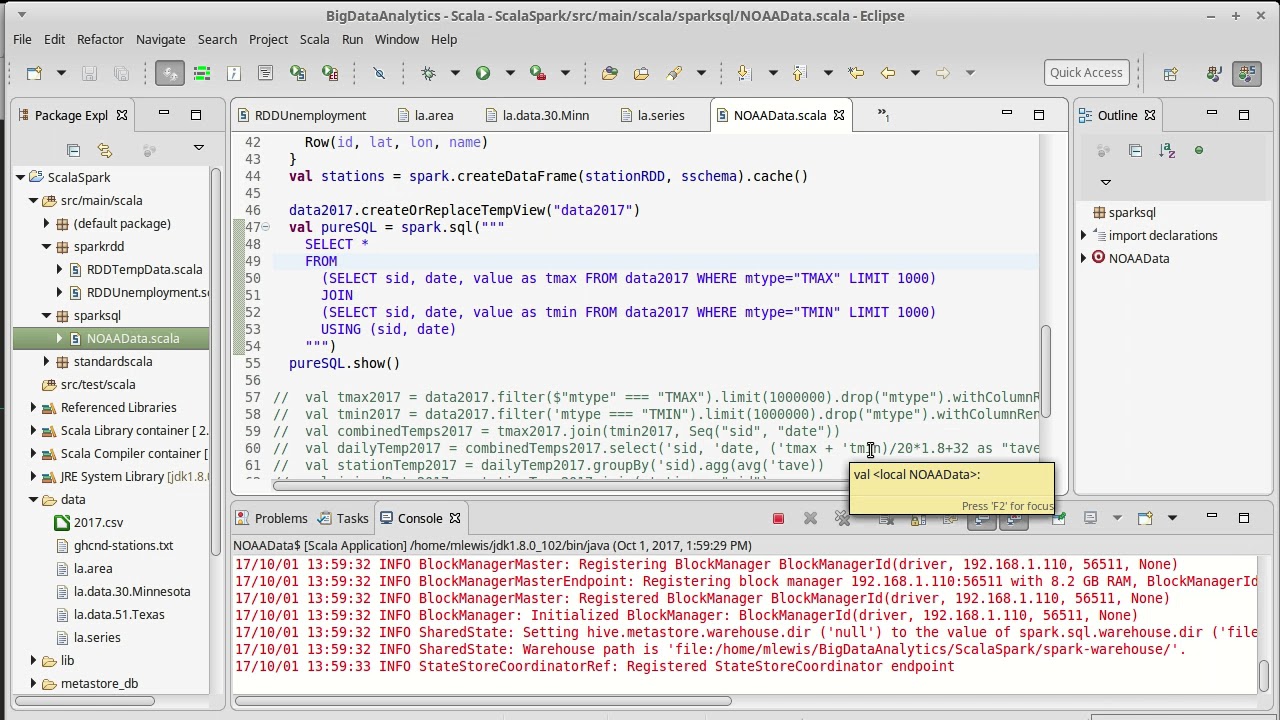Select RDDTempData.scala in Package Explorer
Screen dimensions: 1280x720
coord(144,269)
